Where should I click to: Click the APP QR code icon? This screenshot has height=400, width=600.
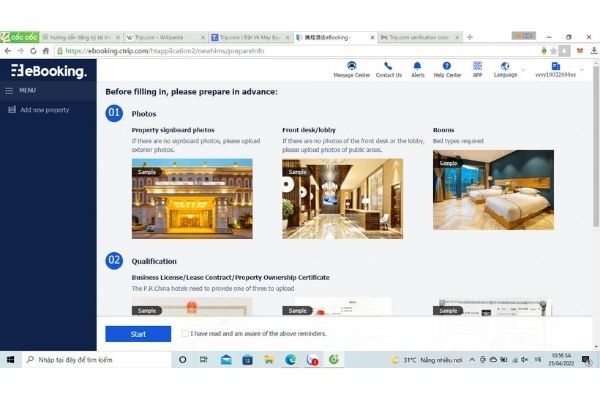tap(477, 65)
